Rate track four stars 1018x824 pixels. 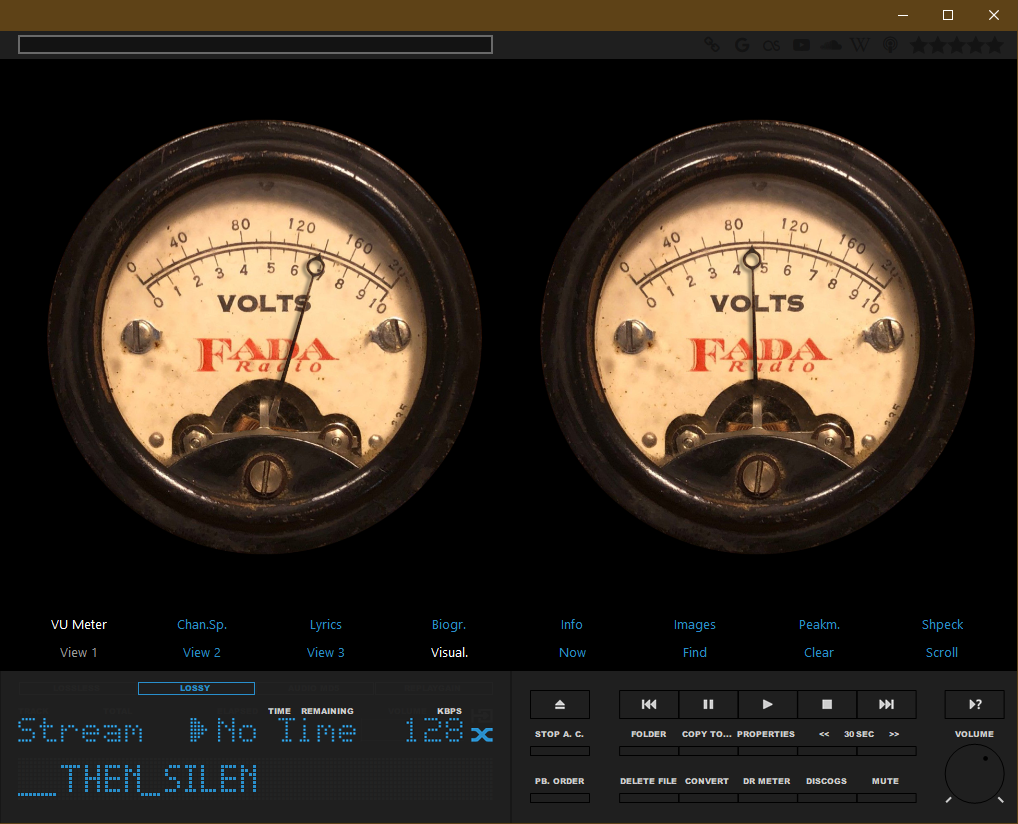pos(976,45)
